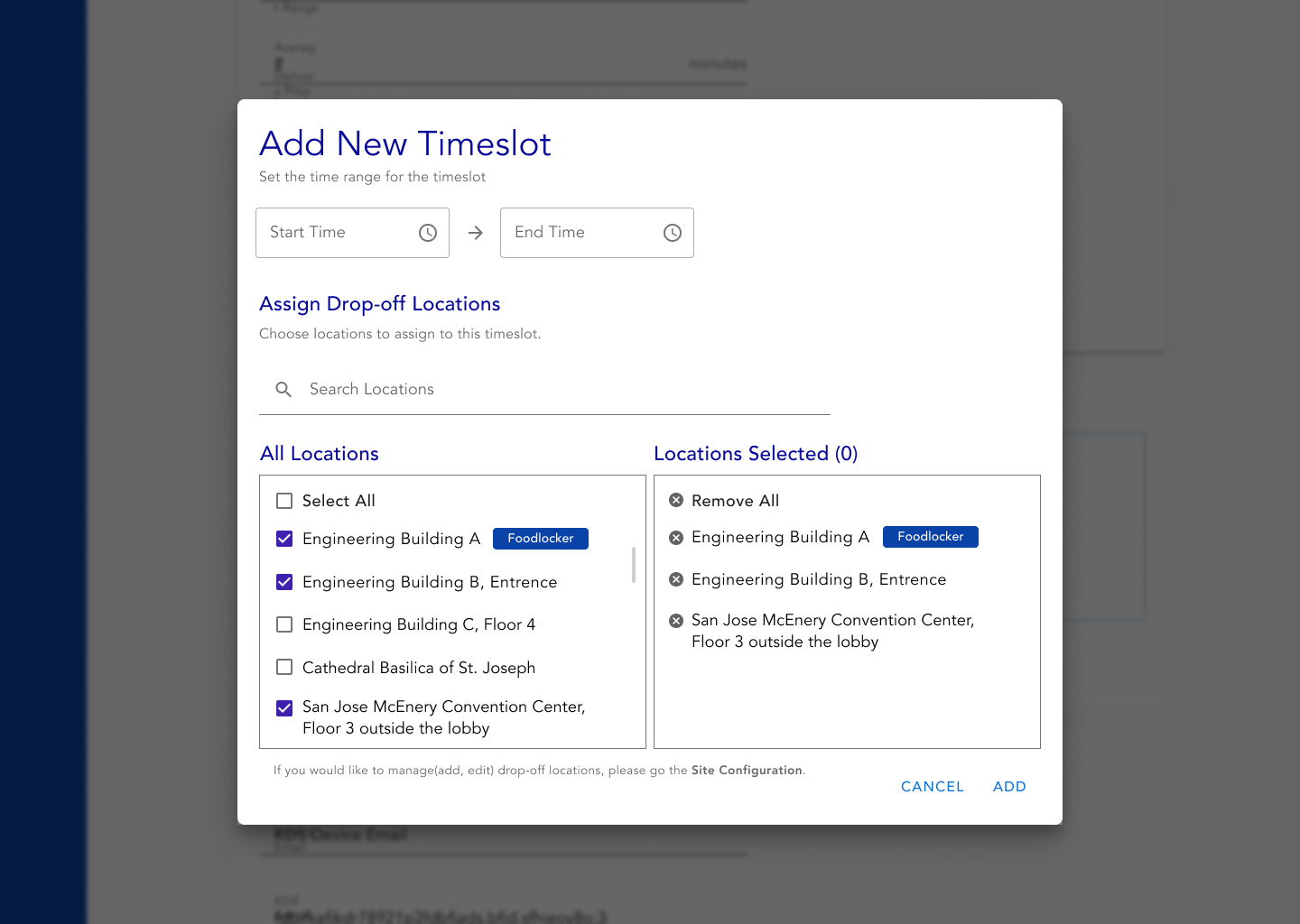
Task: Click 'Engineering Building C, Floor 4' text
Action: [419, 624]
